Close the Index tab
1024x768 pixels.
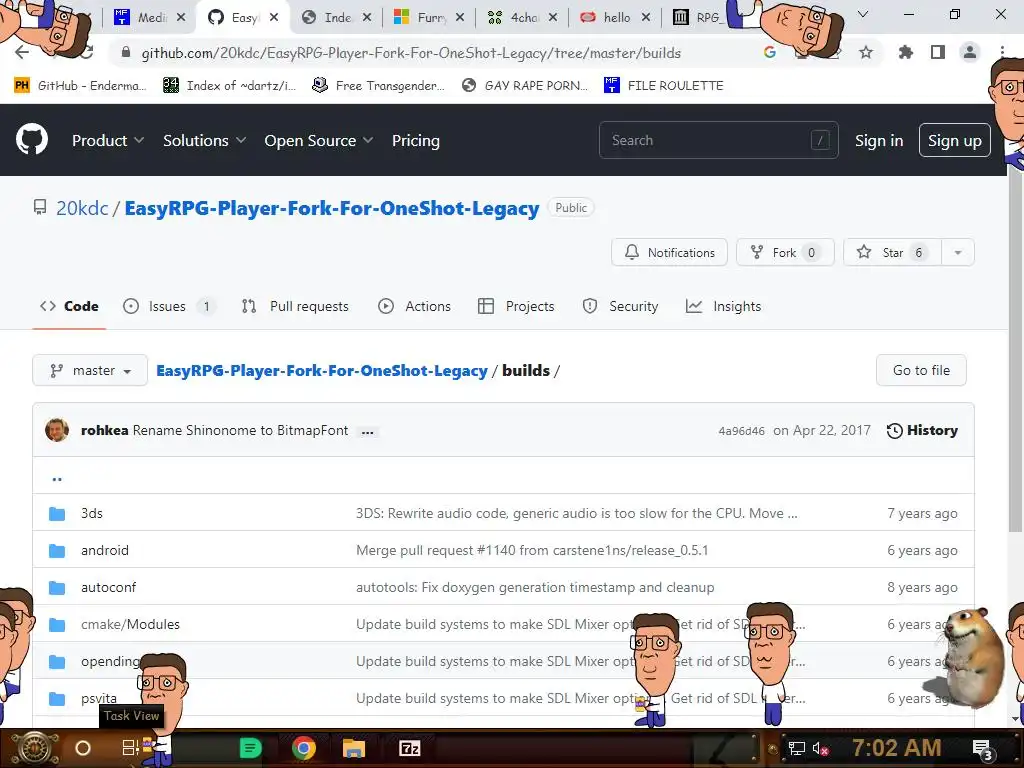click(x=367, y=18)
